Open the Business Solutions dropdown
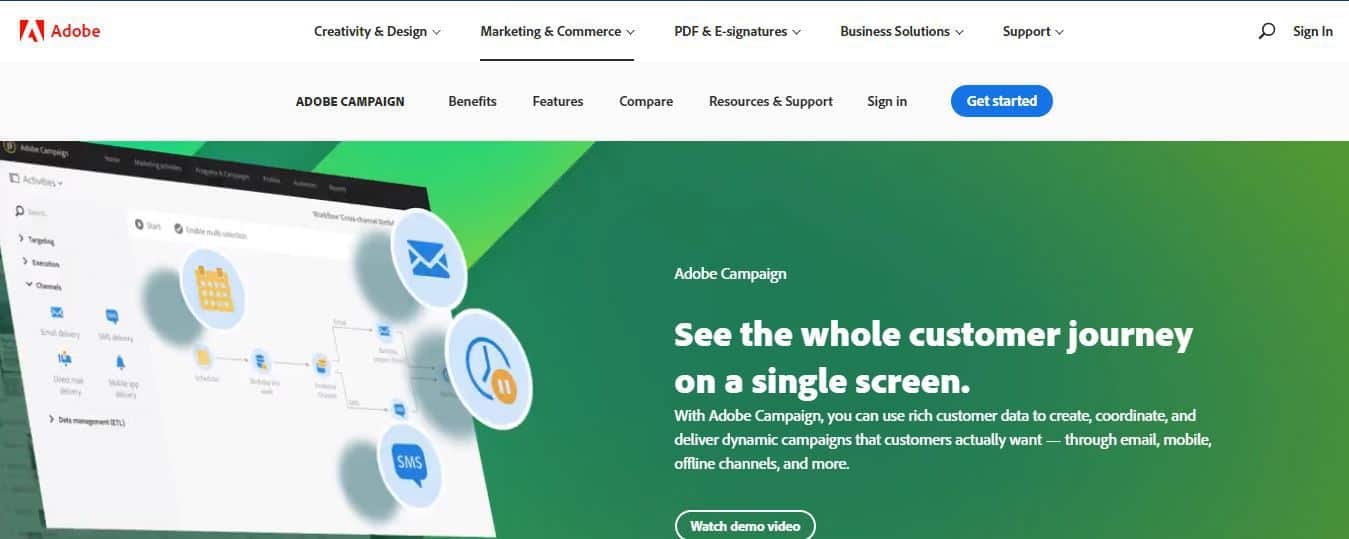 point(902,31)
